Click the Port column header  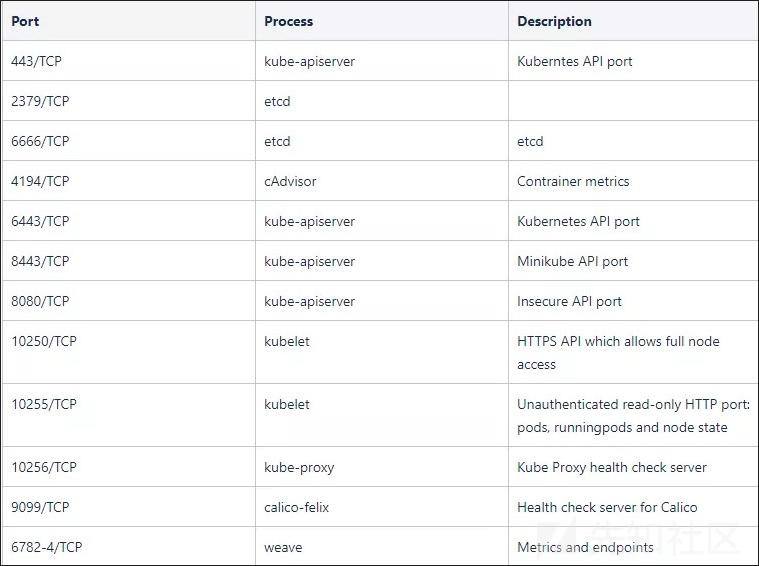[25, 21]
